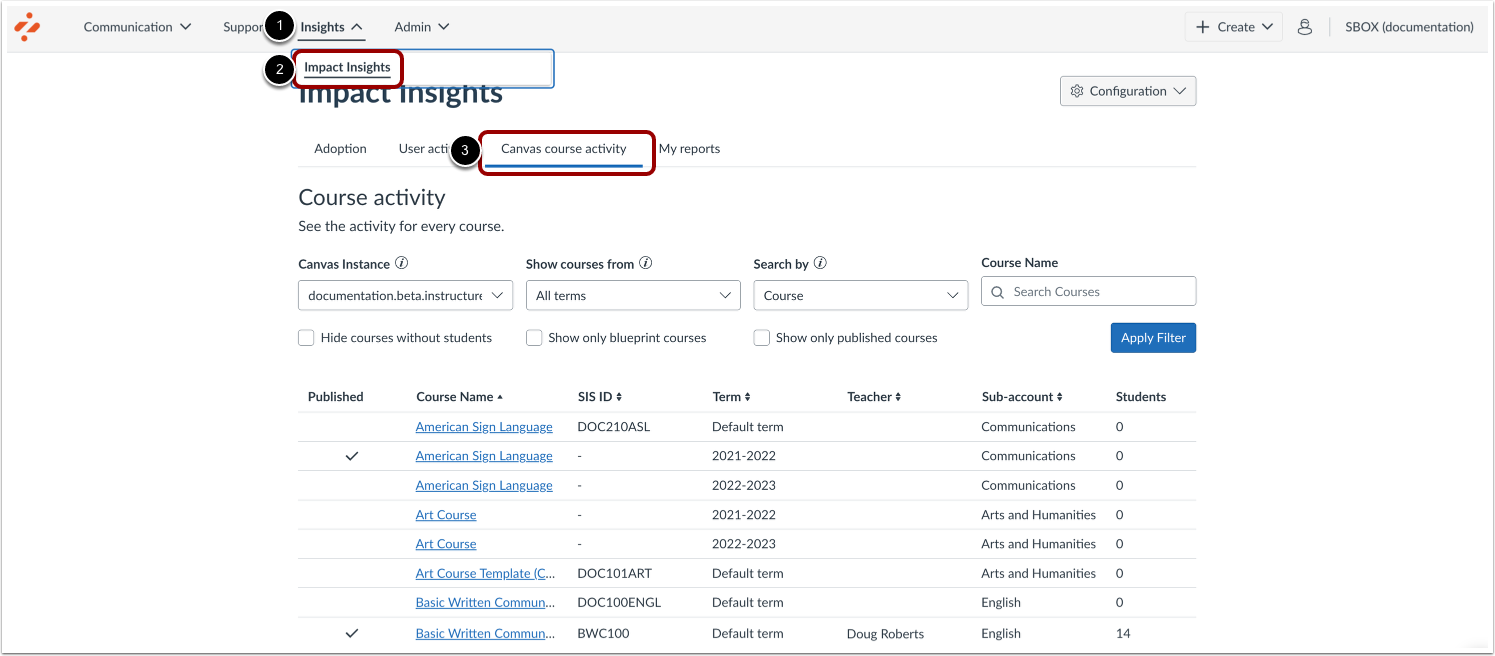Open American Sign Language 2021-2022 course link

click(484, 456)
